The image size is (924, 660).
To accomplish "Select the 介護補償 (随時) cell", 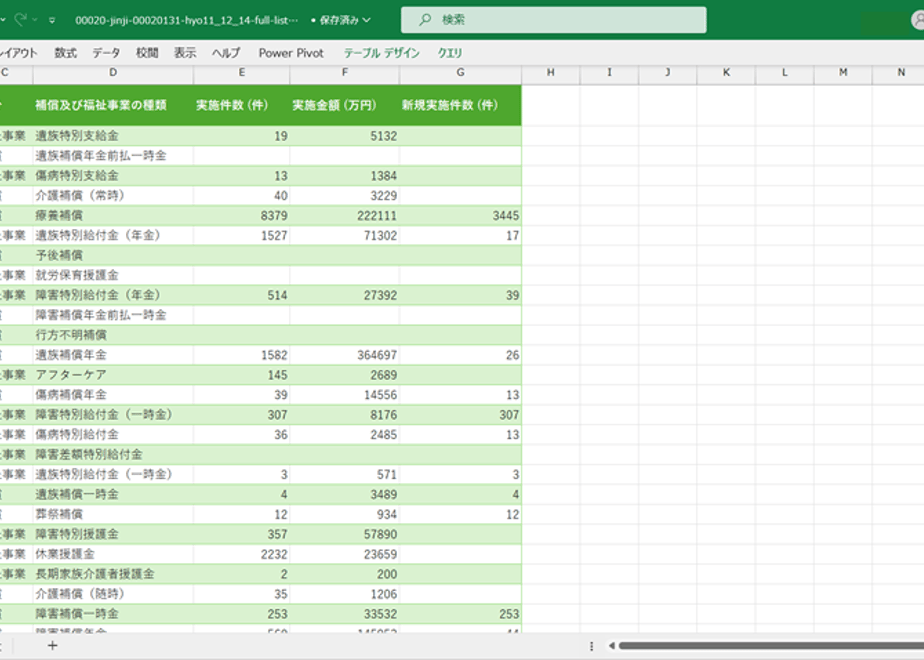I will coord(113,594).
